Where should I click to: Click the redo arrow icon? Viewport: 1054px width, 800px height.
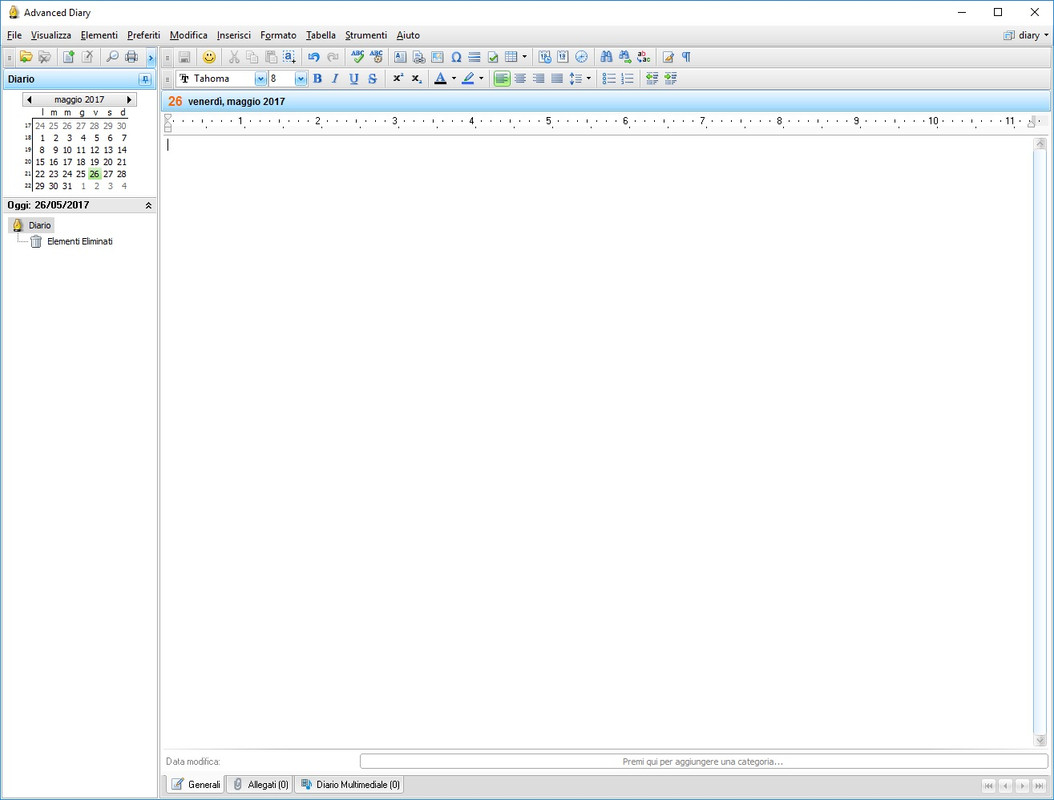coord(332,57)
